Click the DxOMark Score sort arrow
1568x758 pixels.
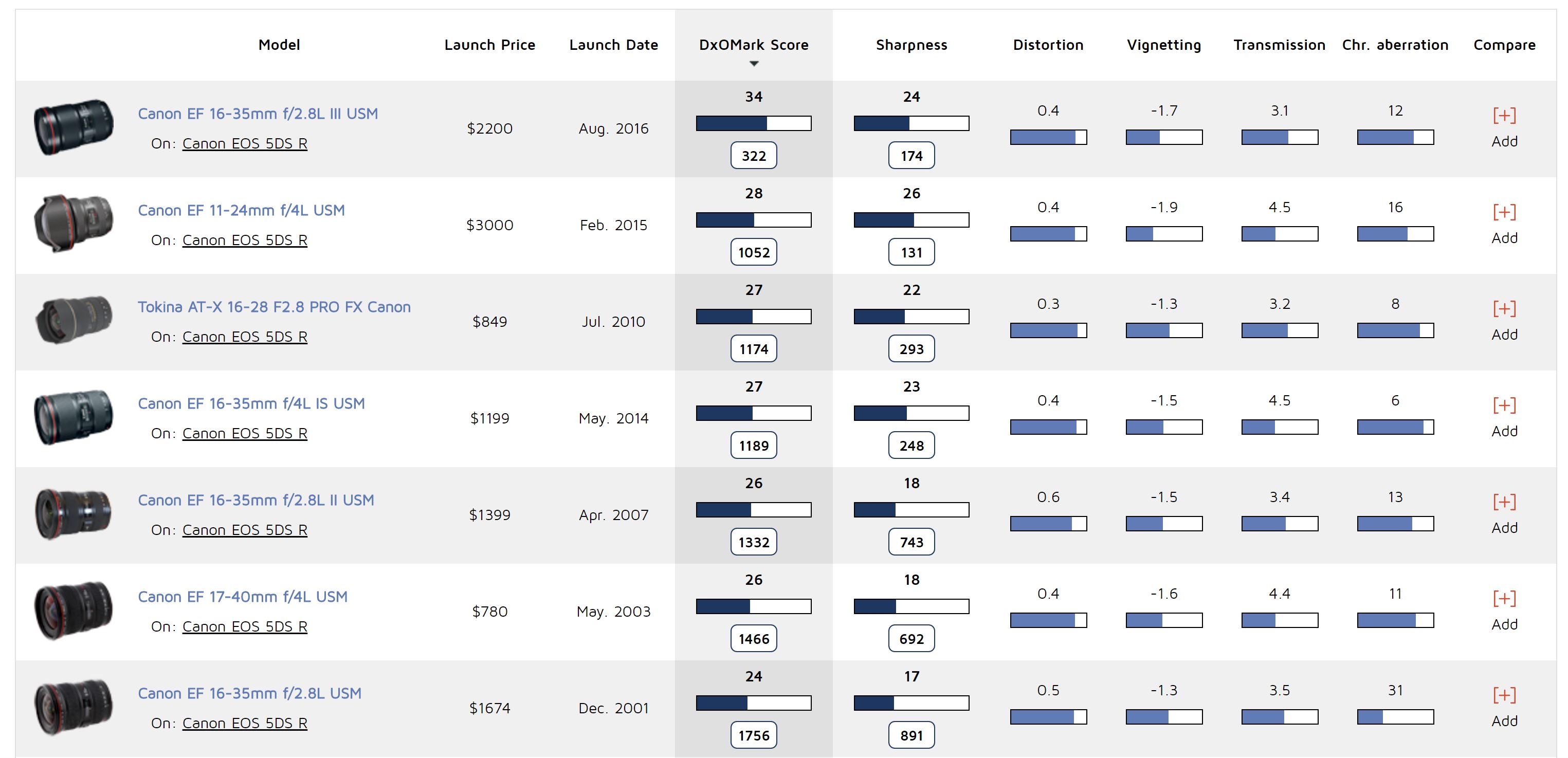754,63
